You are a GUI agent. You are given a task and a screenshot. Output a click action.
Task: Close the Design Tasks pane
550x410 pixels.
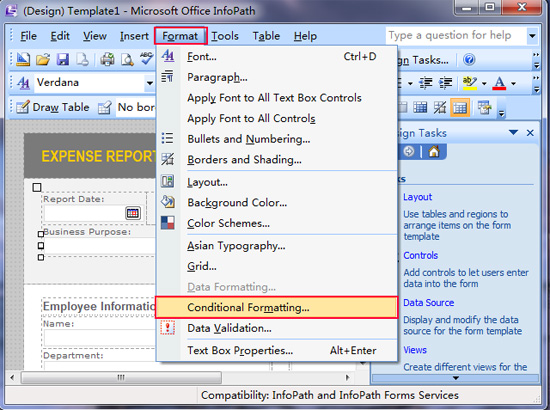tap(530, 133)
